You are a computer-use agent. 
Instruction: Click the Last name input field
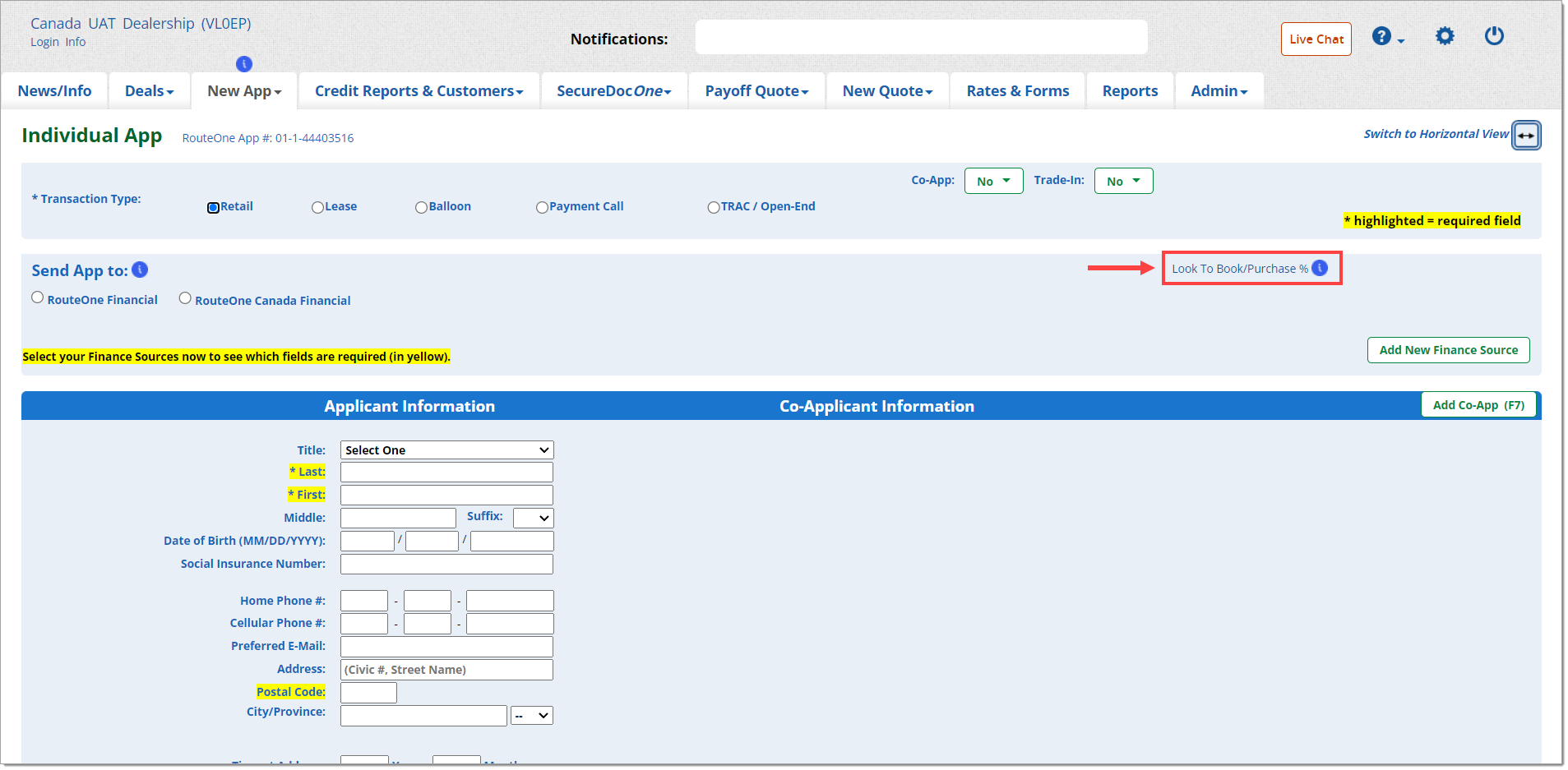(446, 472)
